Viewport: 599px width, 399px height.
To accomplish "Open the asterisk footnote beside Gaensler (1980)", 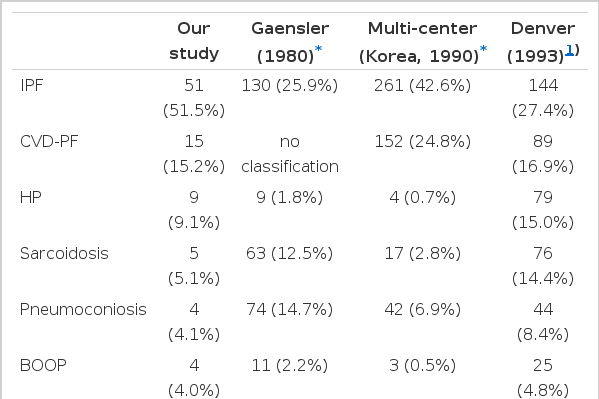I will (318, 49).
